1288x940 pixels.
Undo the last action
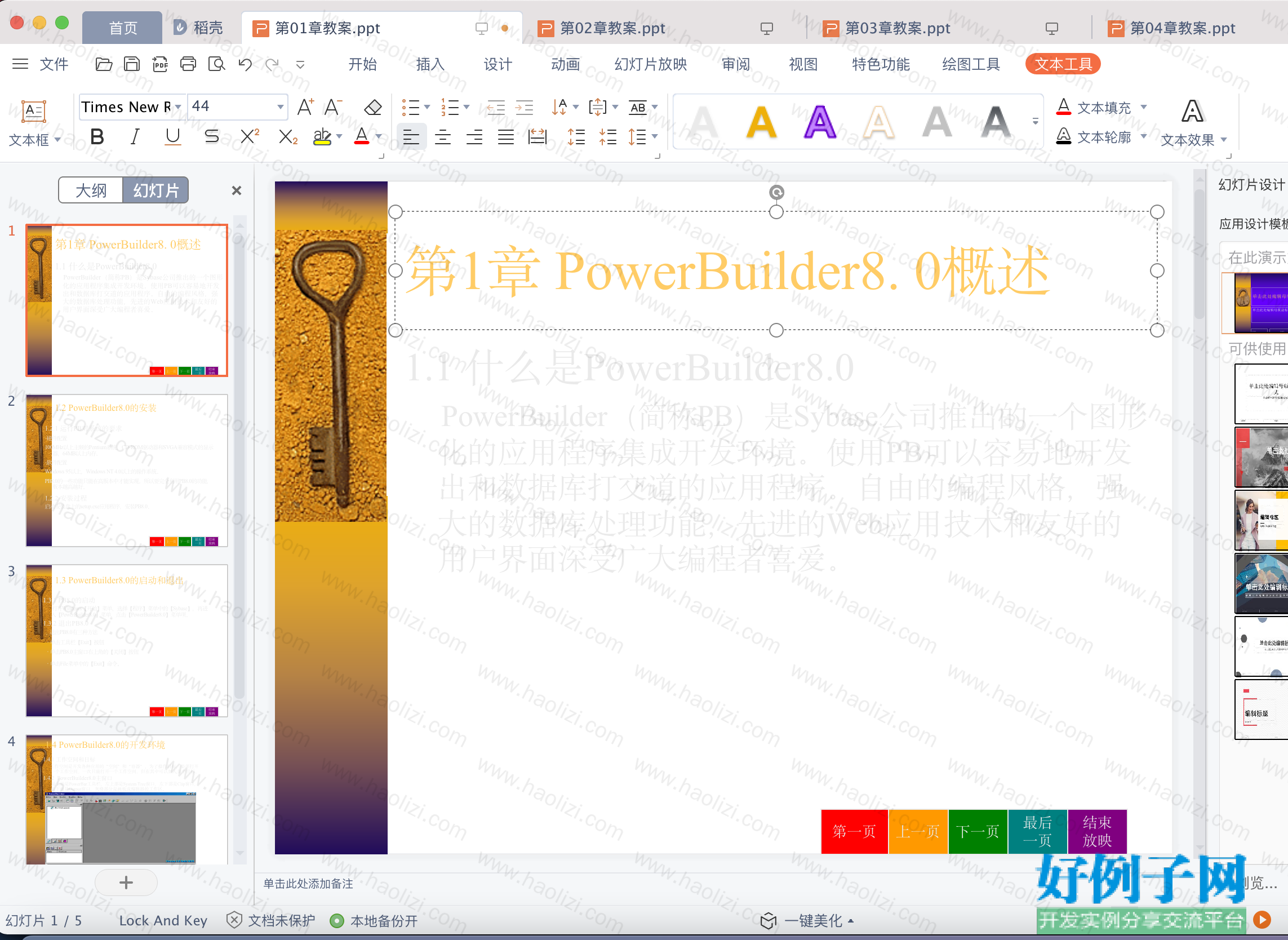tap(245, 64)
